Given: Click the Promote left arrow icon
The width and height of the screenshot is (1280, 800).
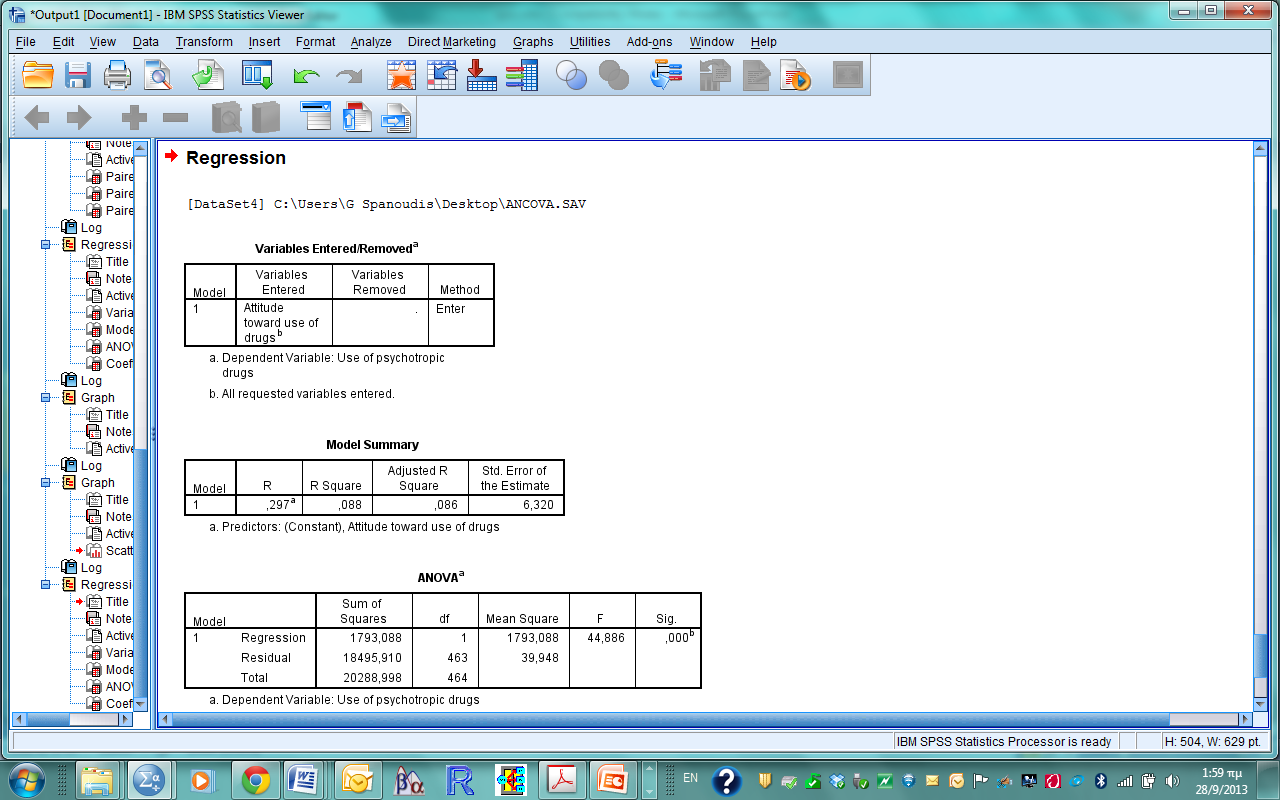Looking at the screenshot, I should tap(37, 118).
